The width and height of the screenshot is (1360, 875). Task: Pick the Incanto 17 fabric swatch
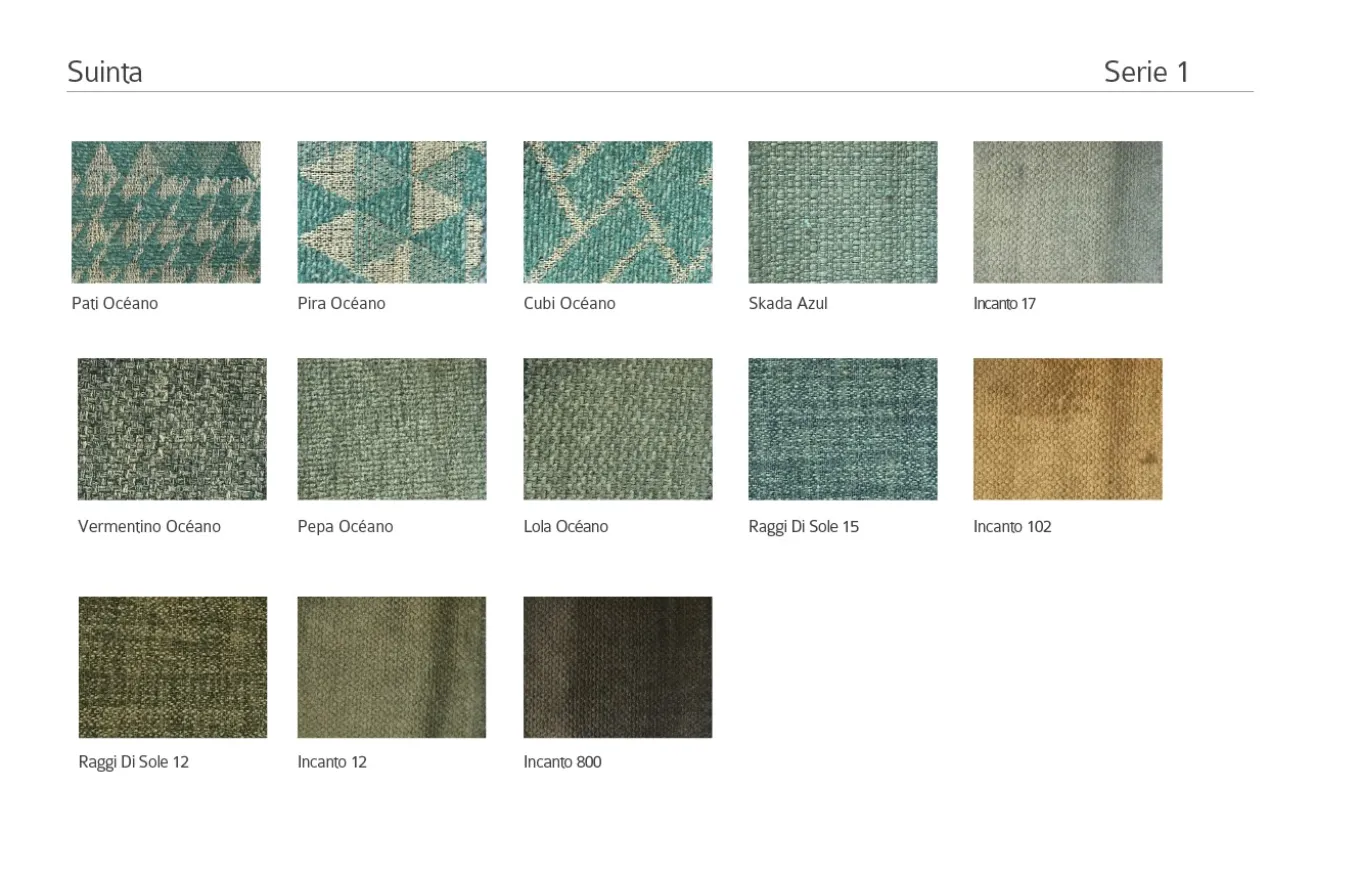tap(1068, 212)
